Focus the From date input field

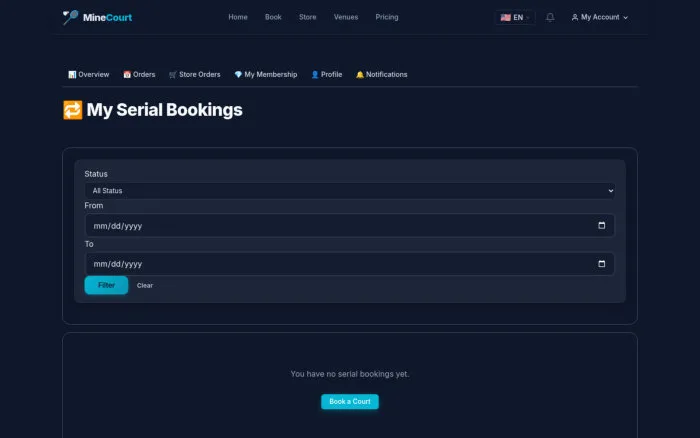350,225
